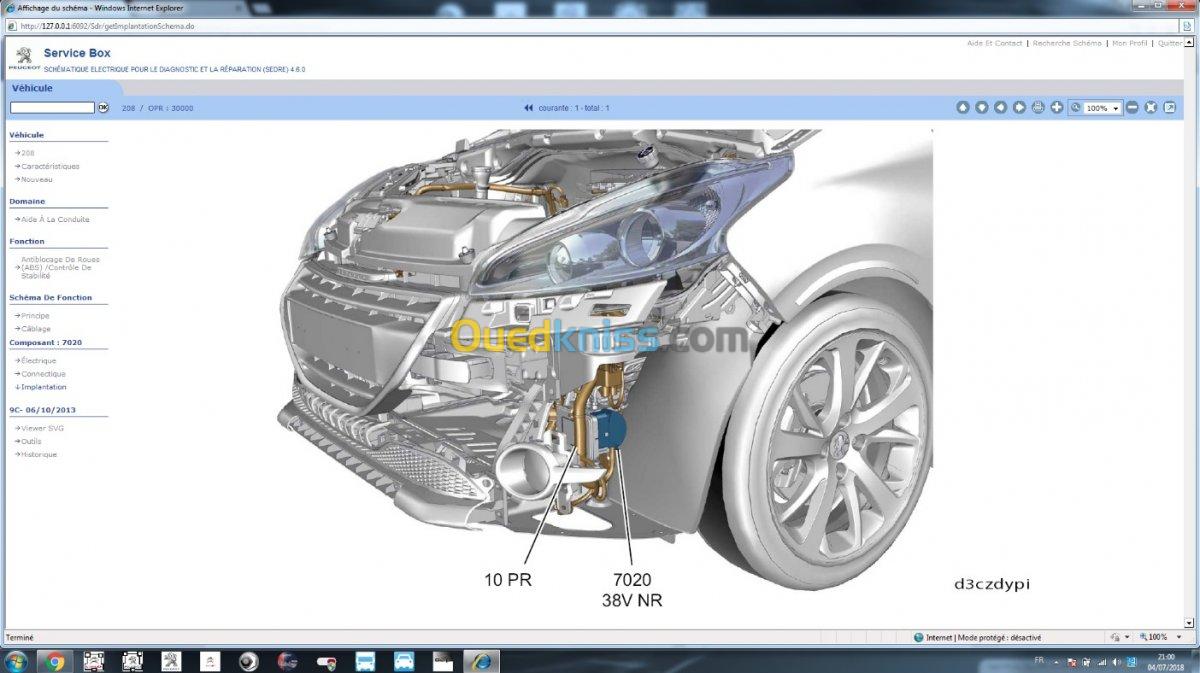Open the Connectique component view

(x=43, y=374)
